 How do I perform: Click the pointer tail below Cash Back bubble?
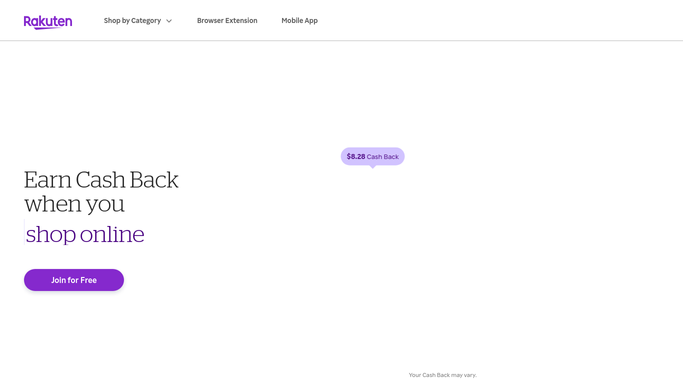pos(372,167)
